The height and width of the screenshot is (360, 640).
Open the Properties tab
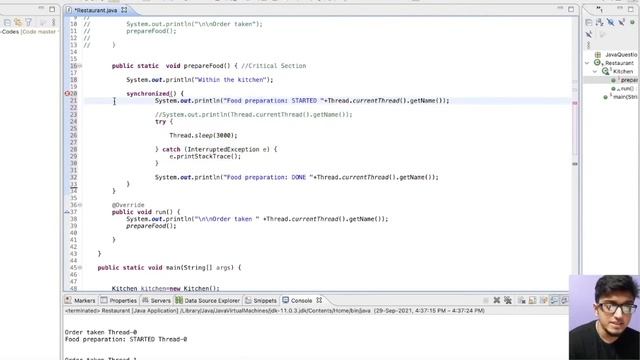point(119,300)
